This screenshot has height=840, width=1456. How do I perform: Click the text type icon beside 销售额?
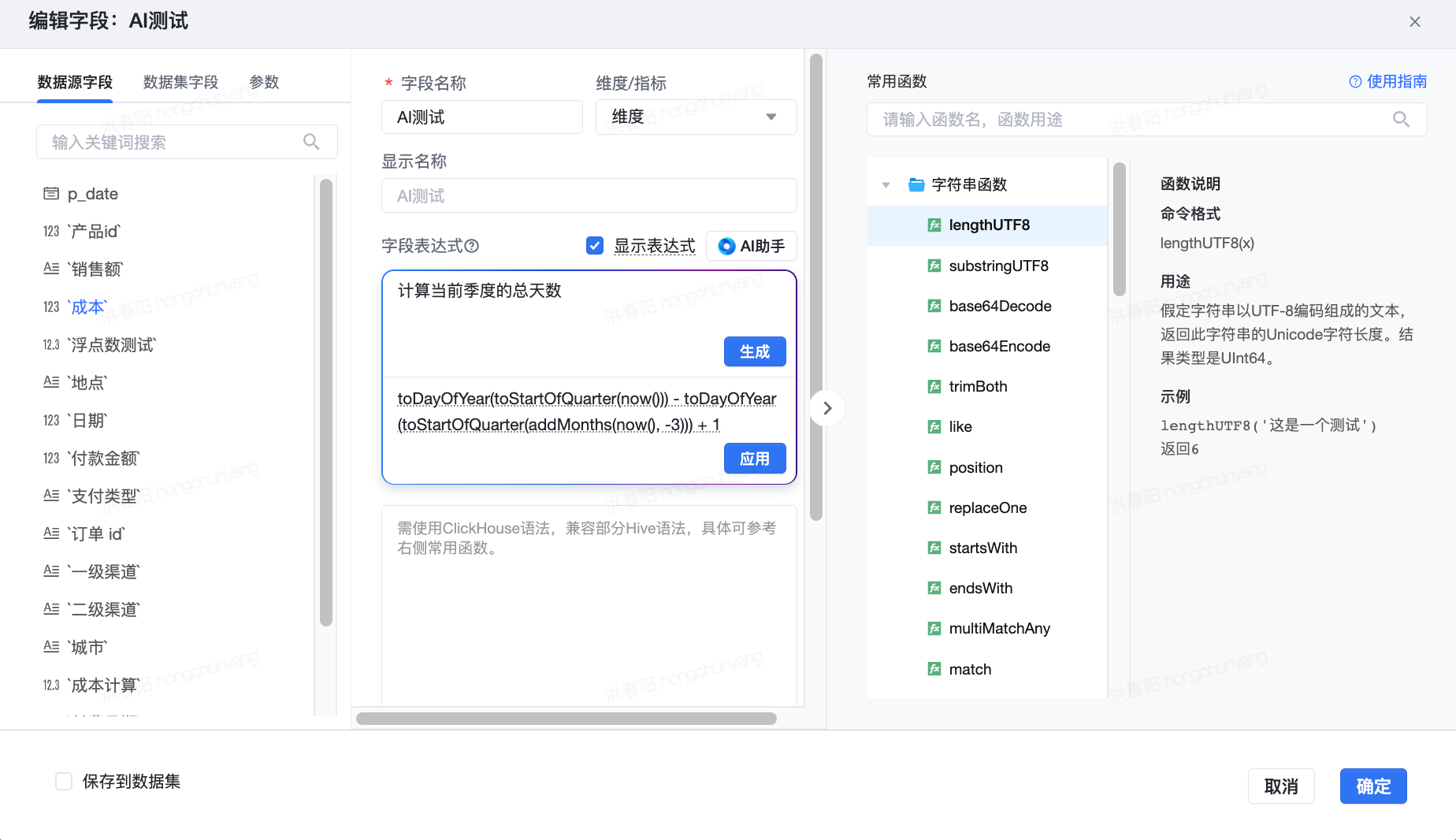(51, 269)
